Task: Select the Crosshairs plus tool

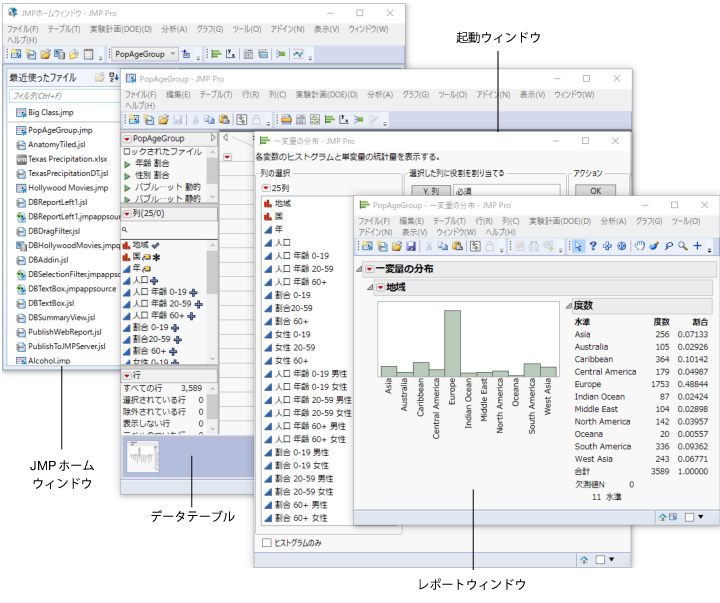Action: click(698, 246)
